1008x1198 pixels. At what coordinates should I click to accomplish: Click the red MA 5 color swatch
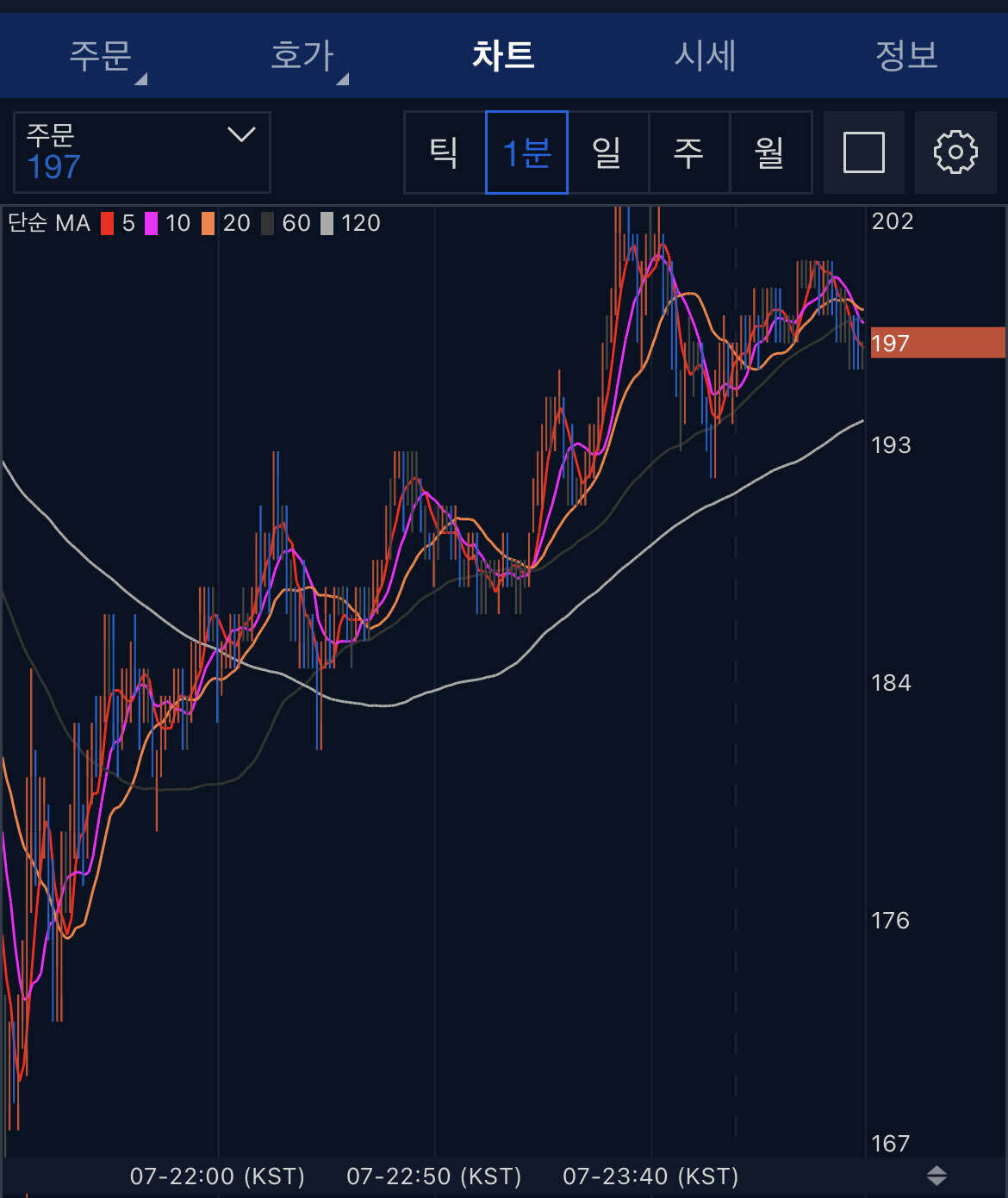pos(108,224)
